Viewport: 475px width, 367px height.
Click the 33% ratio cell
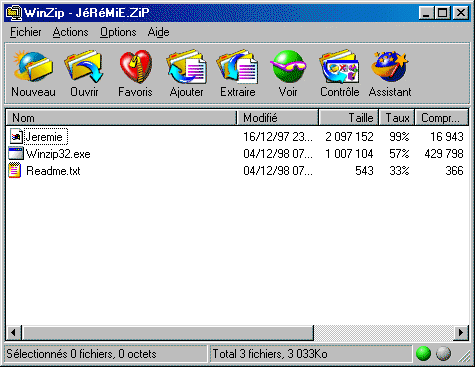click(399, 171)
